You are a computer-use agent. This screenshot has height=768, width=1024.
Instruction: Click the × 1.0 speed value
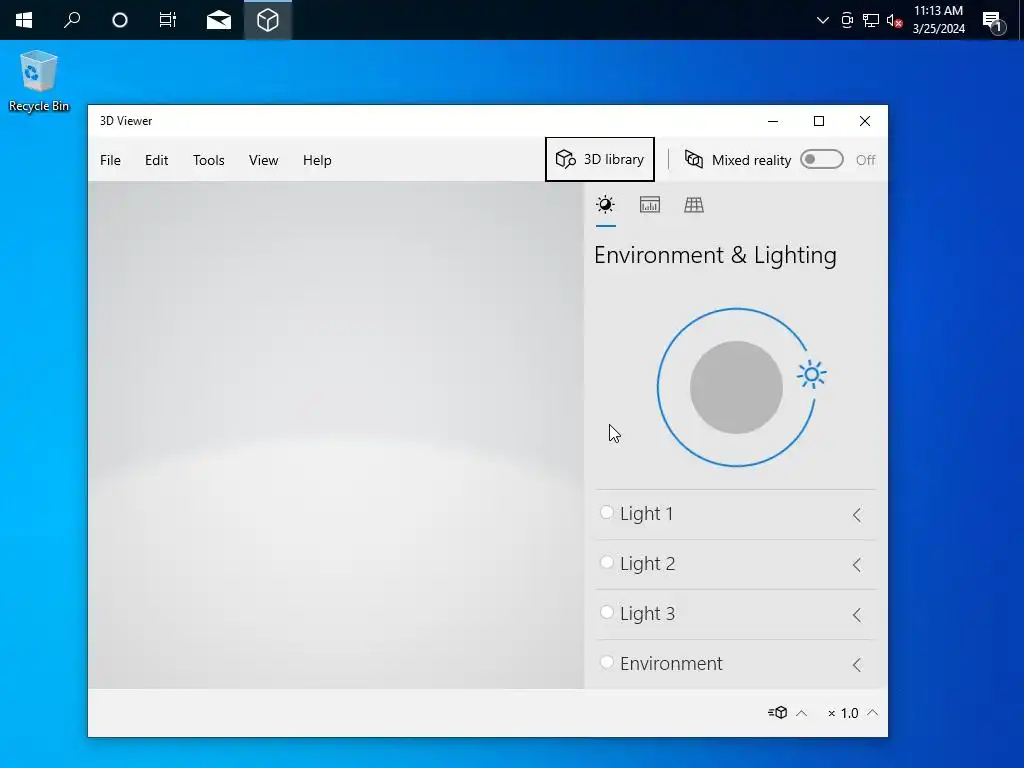pos(843,713)
